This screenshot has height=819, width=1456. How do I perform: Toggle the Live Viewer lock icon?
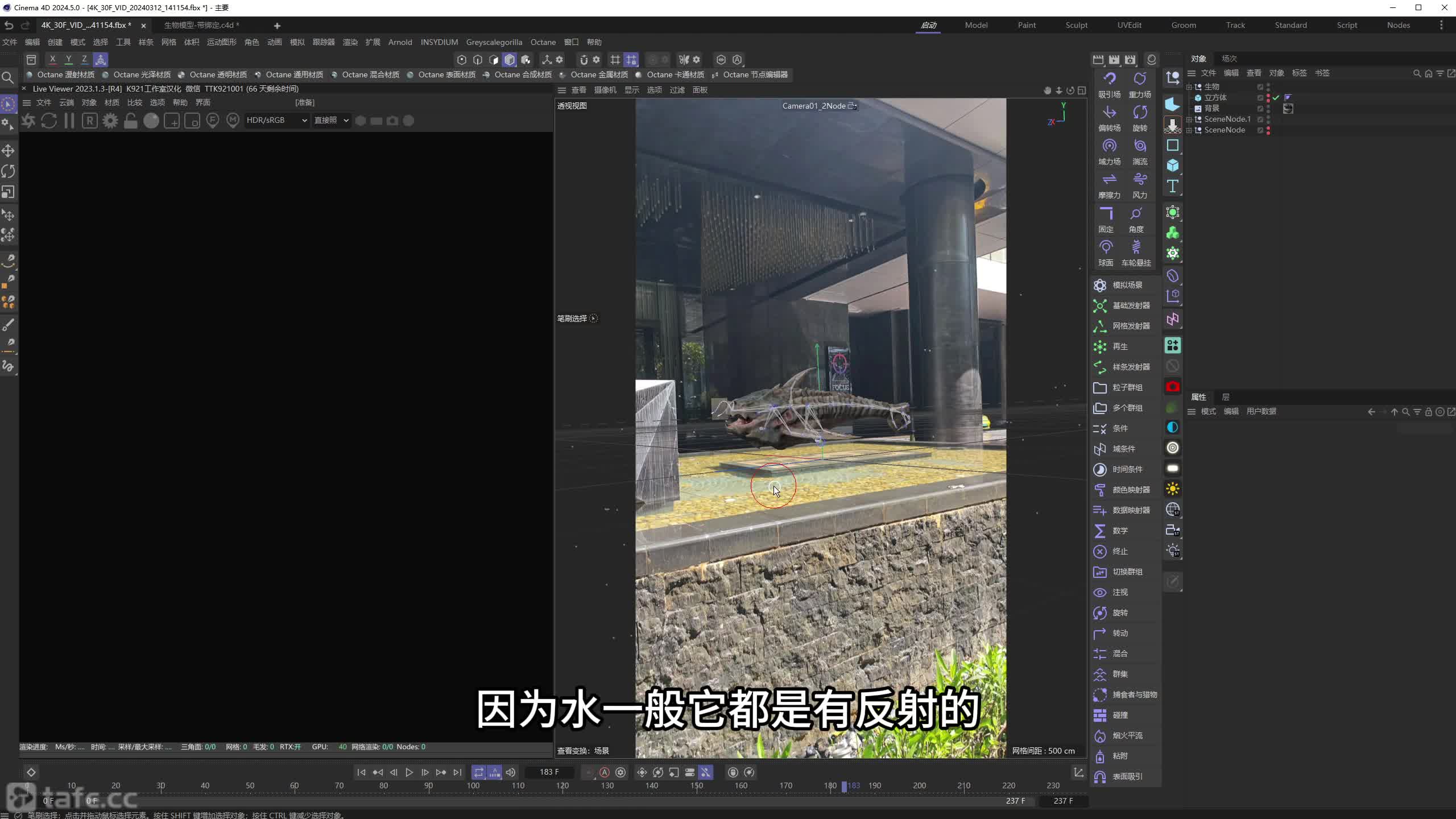(131, 121)
